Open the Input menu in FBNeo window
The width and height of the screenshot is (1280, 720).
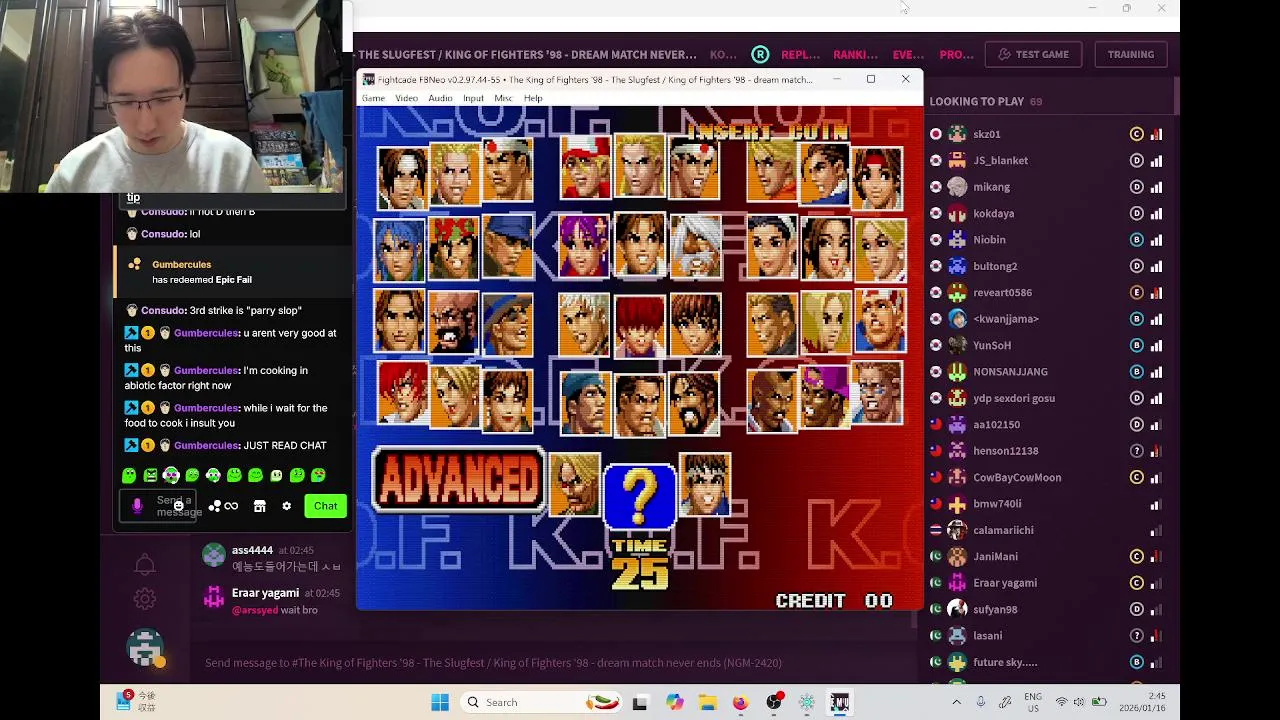pyautogui.click(x=473, y=98)
